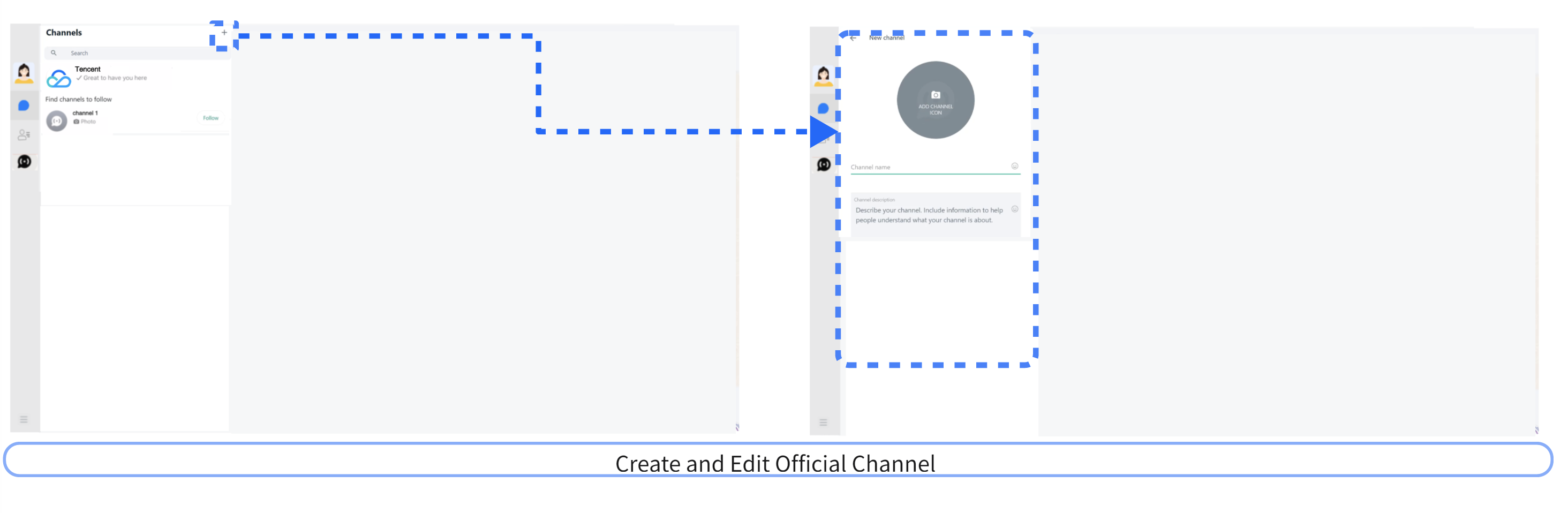
Task: Open hamburger menu in New channel screen sidebar
Action: (823, 423)
